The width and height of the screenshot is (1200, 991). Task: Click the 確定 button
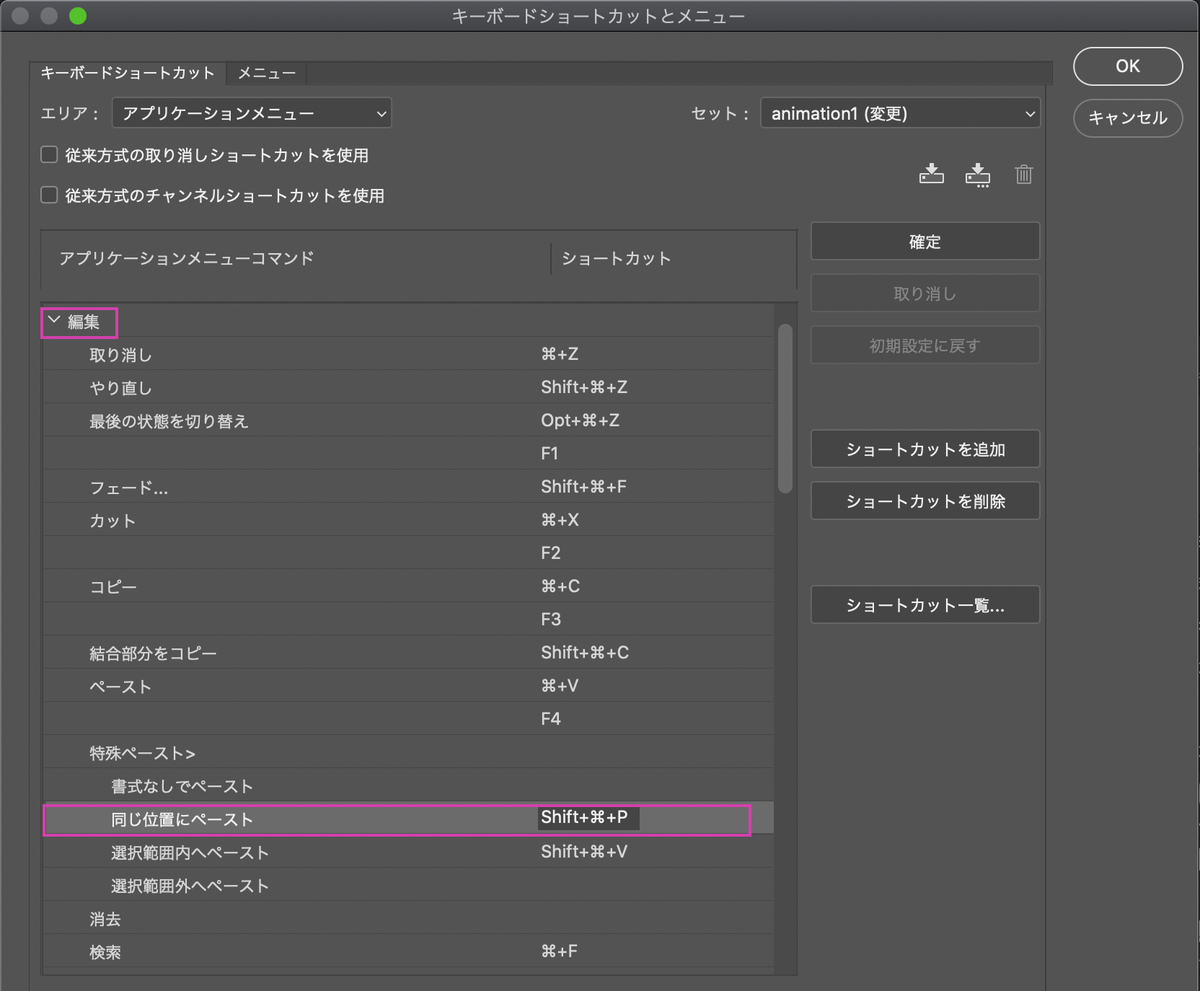(925, 241)
